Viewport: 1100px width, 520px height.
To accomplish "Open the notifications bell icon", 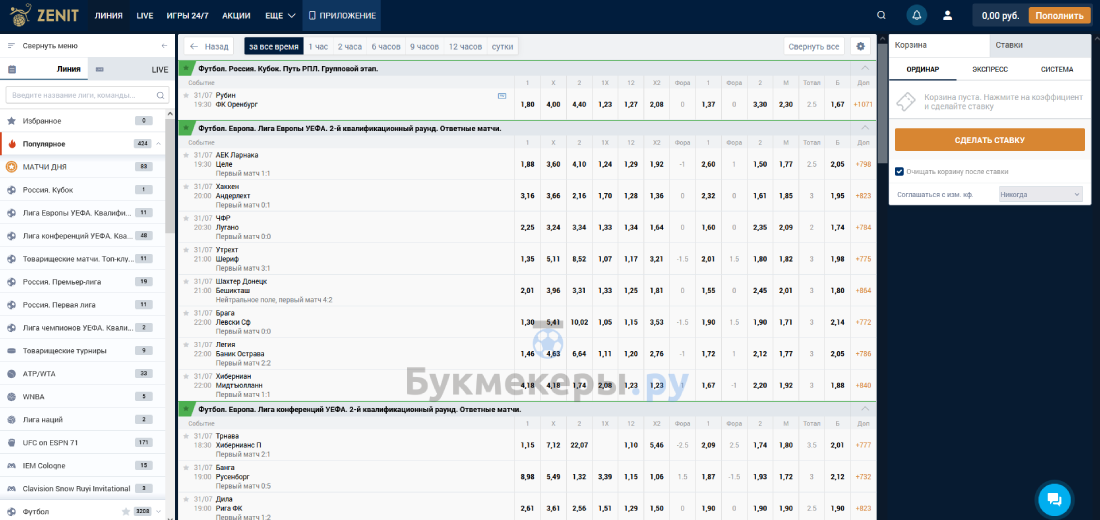I will (x=916, y=15).
